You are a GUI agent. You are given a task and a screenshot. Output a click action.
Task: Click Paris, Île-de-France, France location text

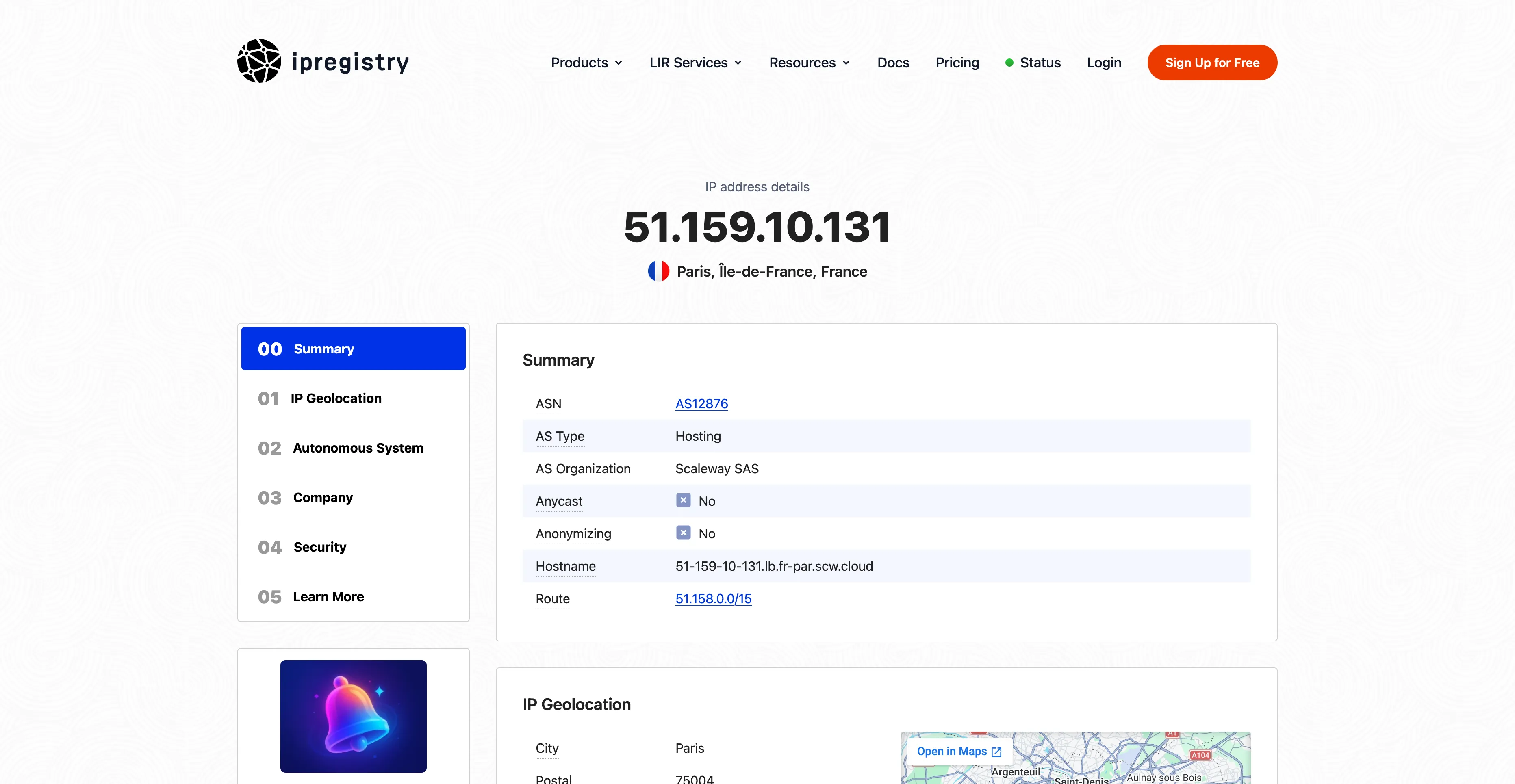pos(772,271)
